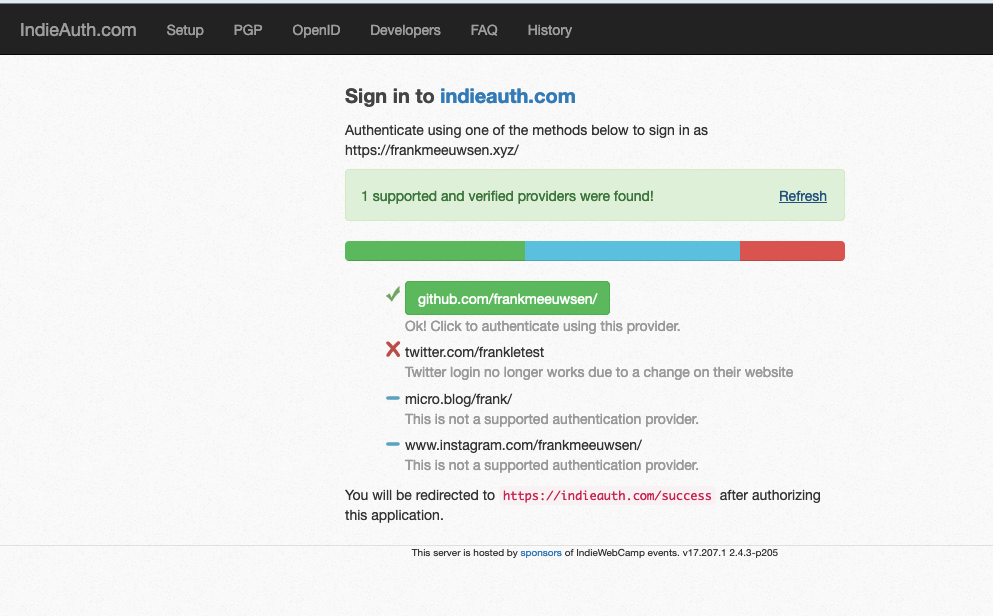
Task: Open the Developers page
Action: click(x=405, y=30)
